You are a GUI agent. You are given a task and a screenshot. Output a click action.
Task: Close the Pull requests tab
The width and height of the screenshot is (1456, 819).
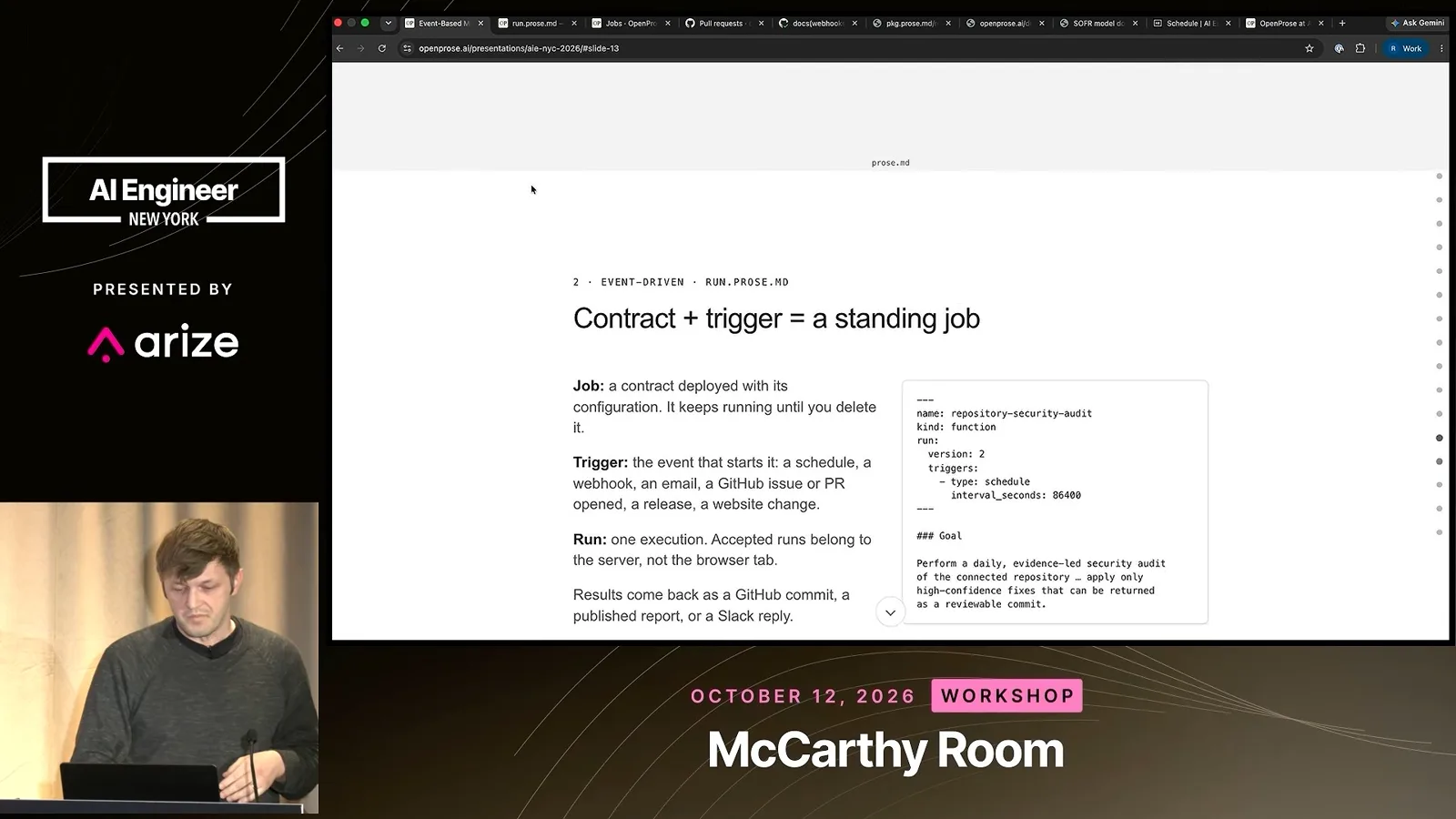762,24
